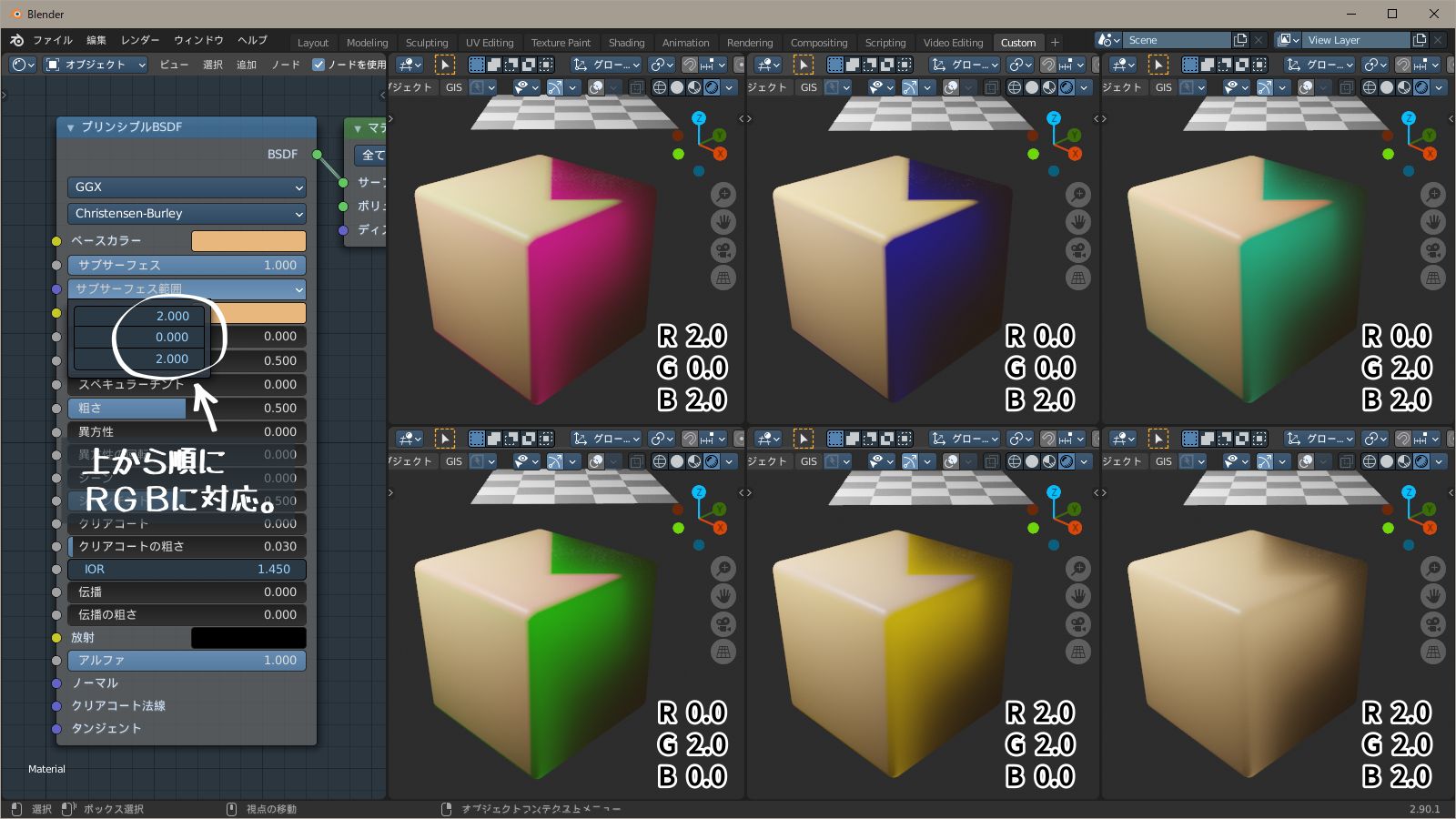Open the ヘルプ menu
The image size is (1456, 819).
tap(252, 40)
